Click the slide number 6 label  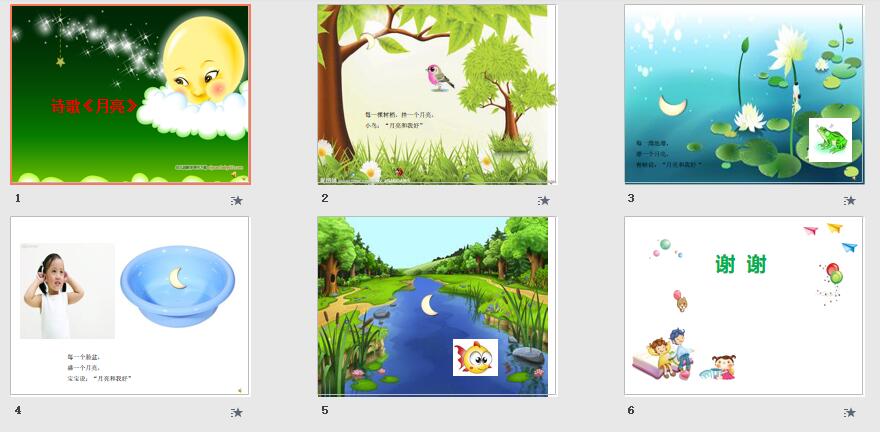point(631,410)
